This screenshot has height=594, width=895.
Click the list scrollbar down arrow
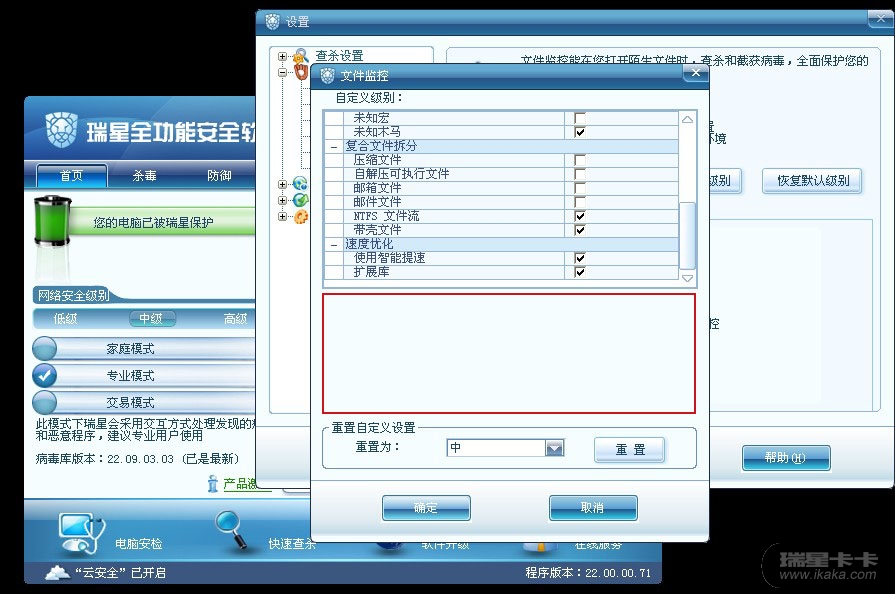pyautogui.click(x=687, y=278)
